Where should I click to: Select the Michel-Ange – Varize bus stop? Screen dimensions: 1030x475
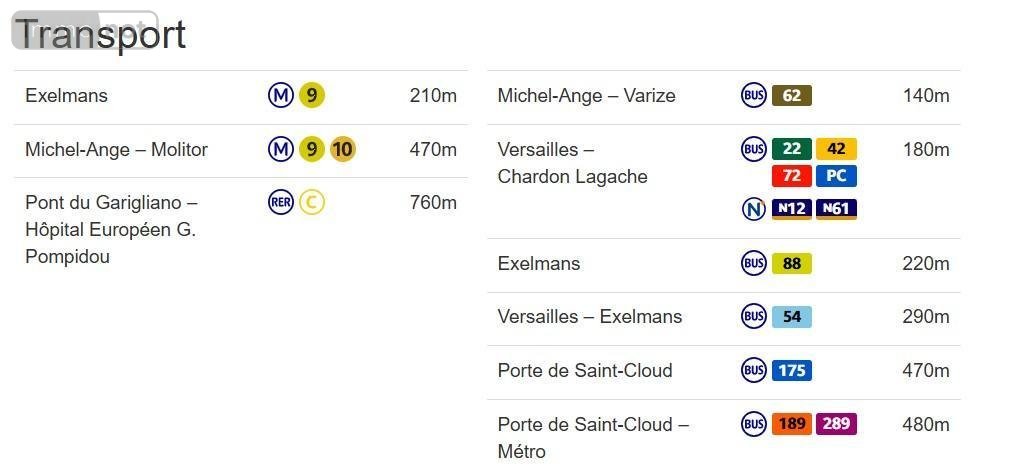[x=586, y=96]
